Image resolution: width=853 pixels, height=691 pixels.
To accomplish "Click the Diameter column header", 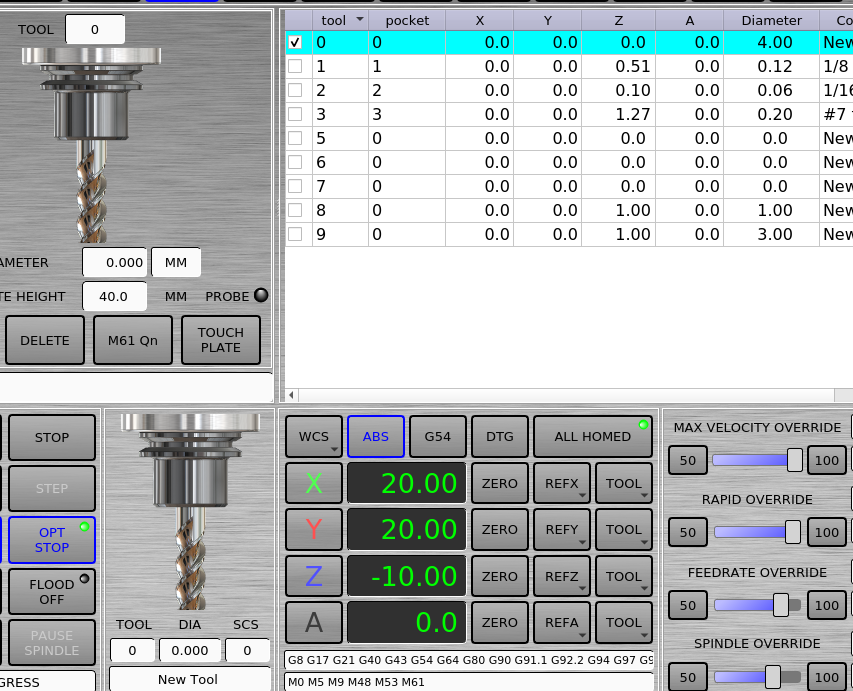I will pyautogui.click(x=771, y=21).
